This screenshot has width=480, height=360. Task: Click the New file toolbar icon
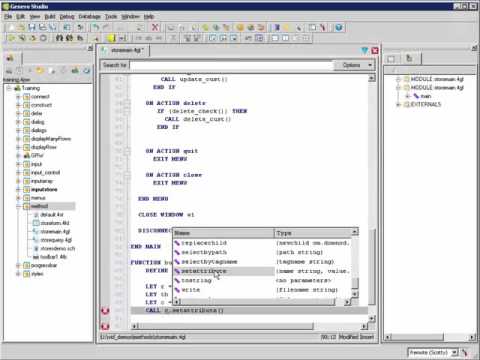tap(11, 27)
